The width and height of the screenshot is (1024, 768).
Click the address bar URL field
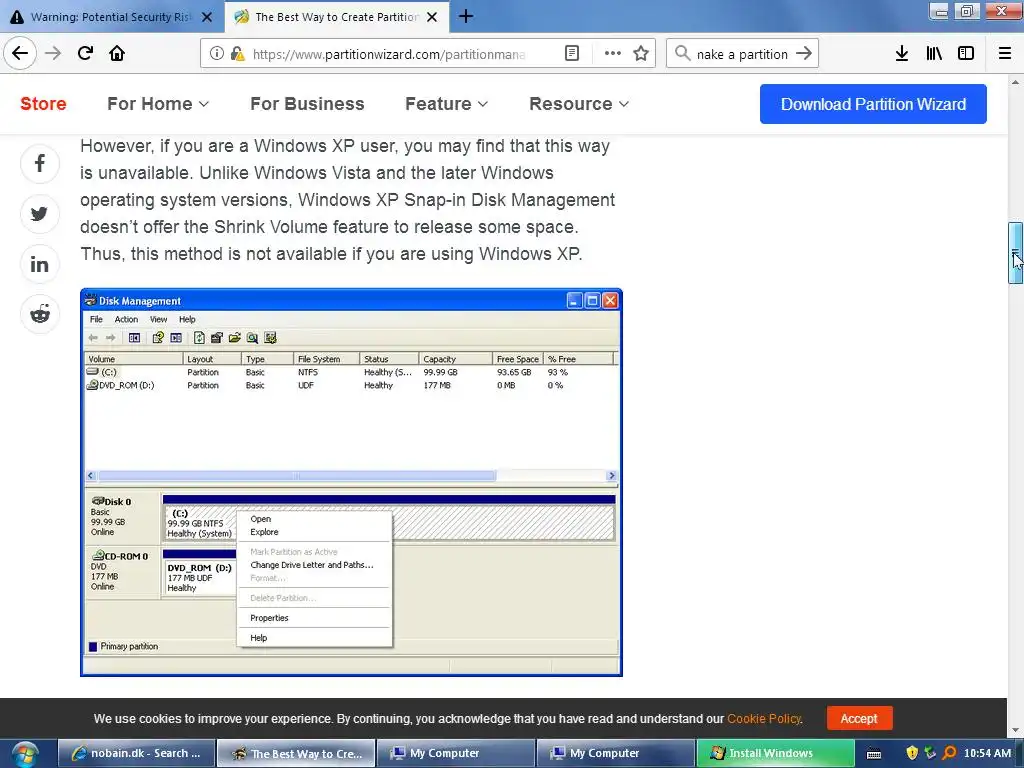(x=389, y=54)
